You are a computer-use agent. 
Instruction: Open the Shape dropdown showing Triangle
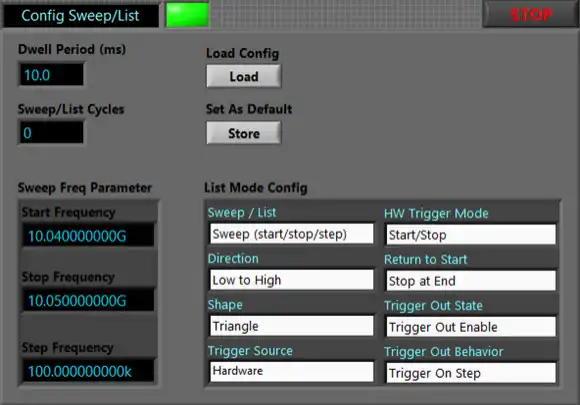292,326
